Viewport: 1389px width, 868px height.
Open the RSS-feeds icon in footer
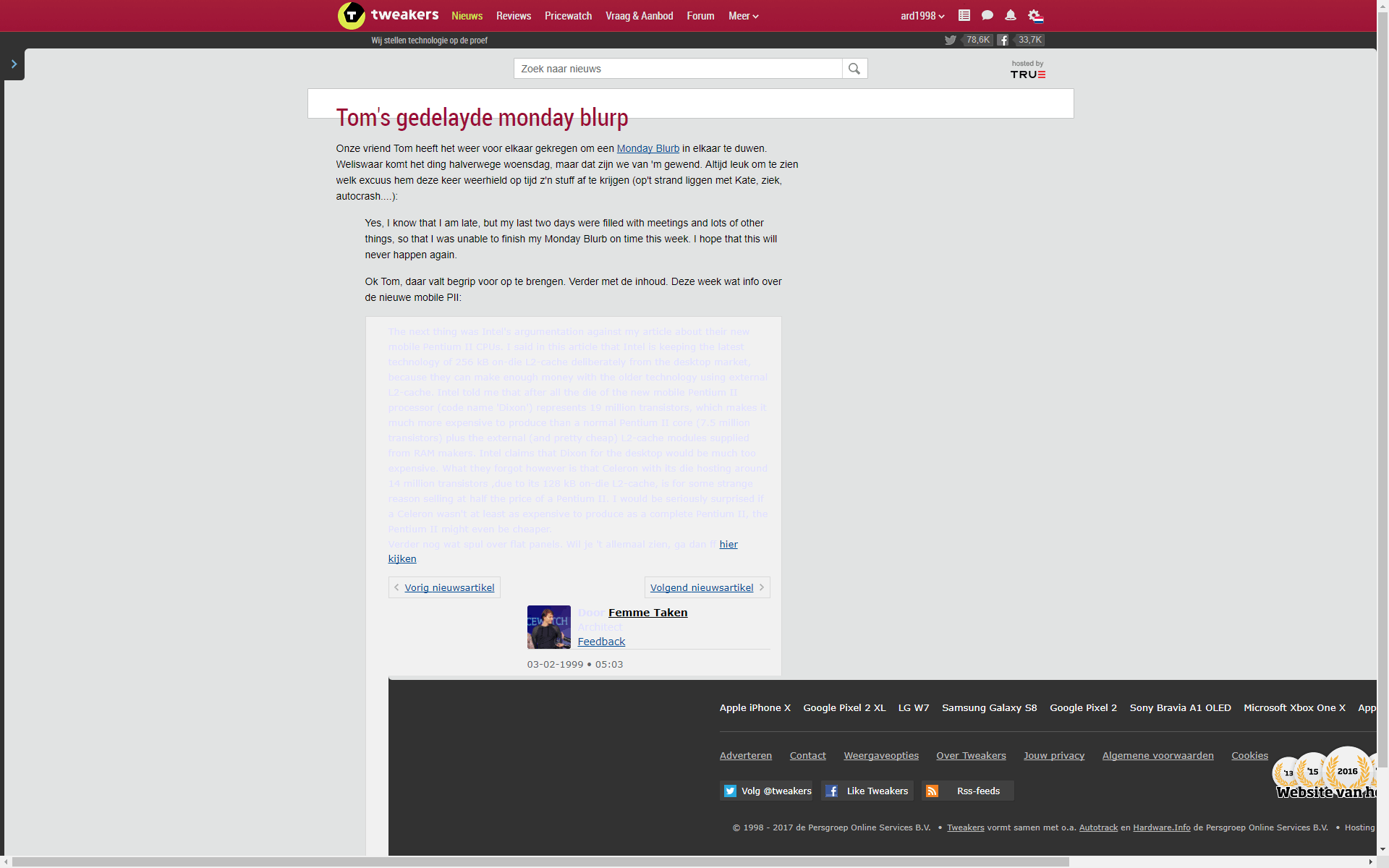pyautogui.click(x=933, y=791)
